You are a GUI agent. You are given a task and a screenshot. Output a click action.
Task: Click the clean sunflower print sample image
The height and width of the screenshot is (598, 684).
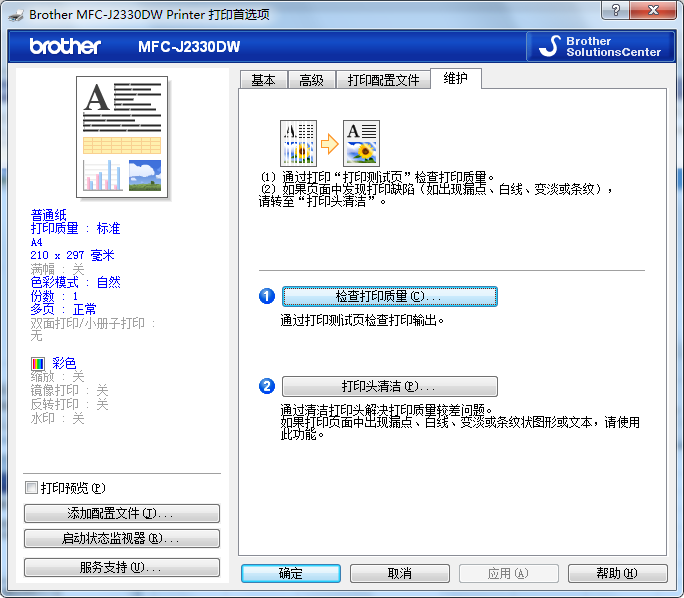[361, 143]
